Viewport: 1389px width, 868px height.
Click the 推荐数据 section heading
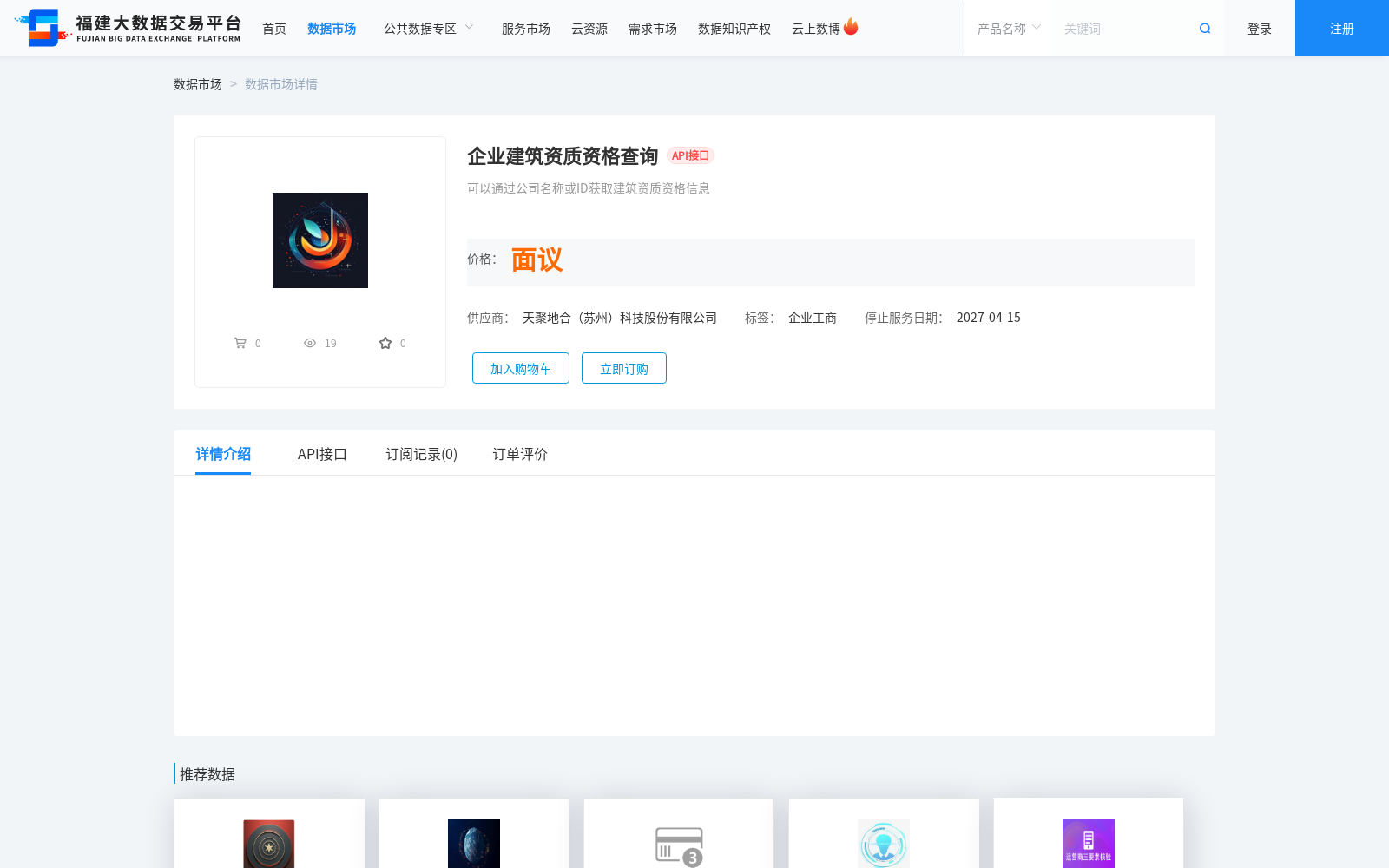click(x=207, y=774)
